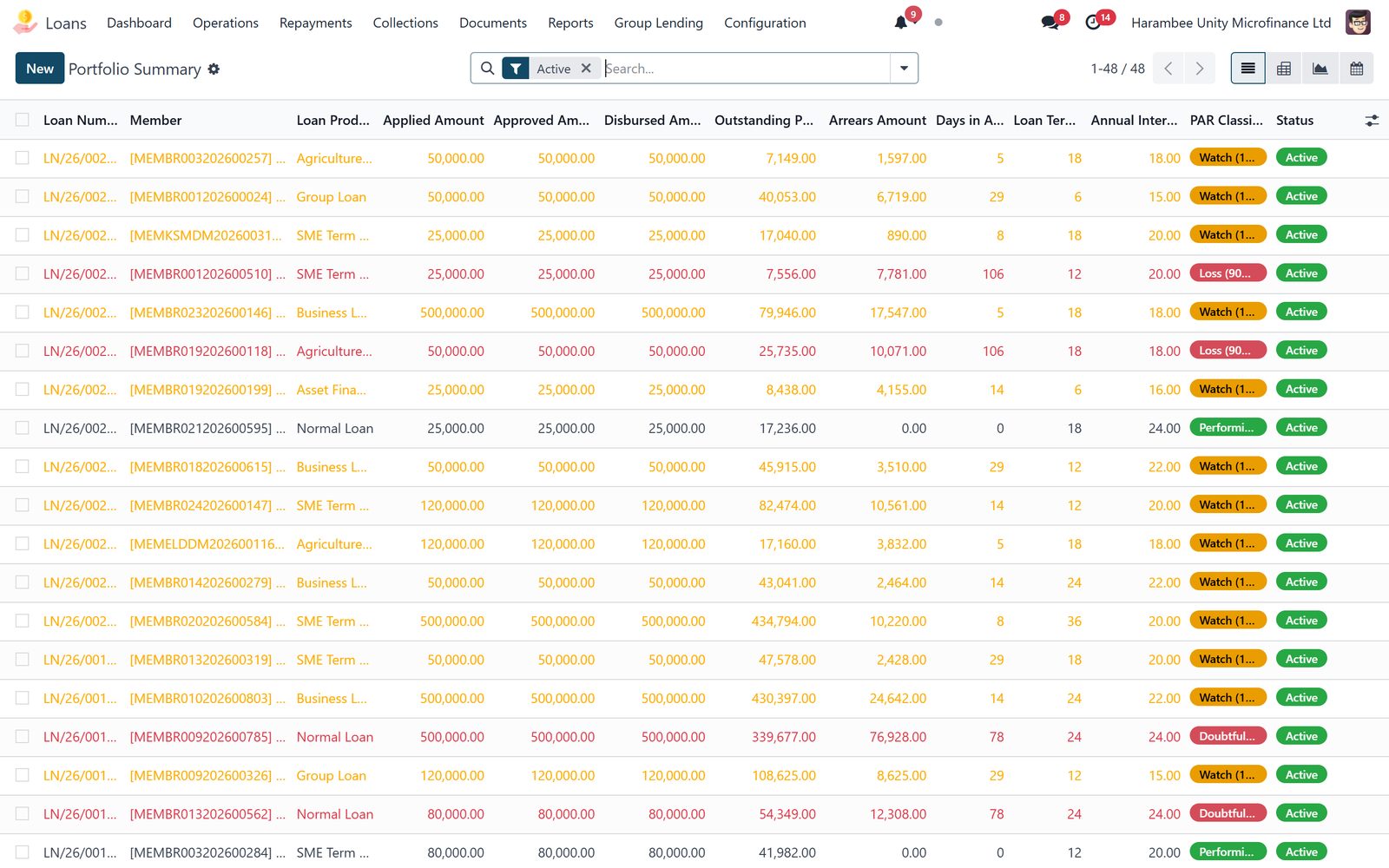Expand the search options dropdown arrow
Viewport: 1389px width, 868px height.
click(x=904, y=69)
